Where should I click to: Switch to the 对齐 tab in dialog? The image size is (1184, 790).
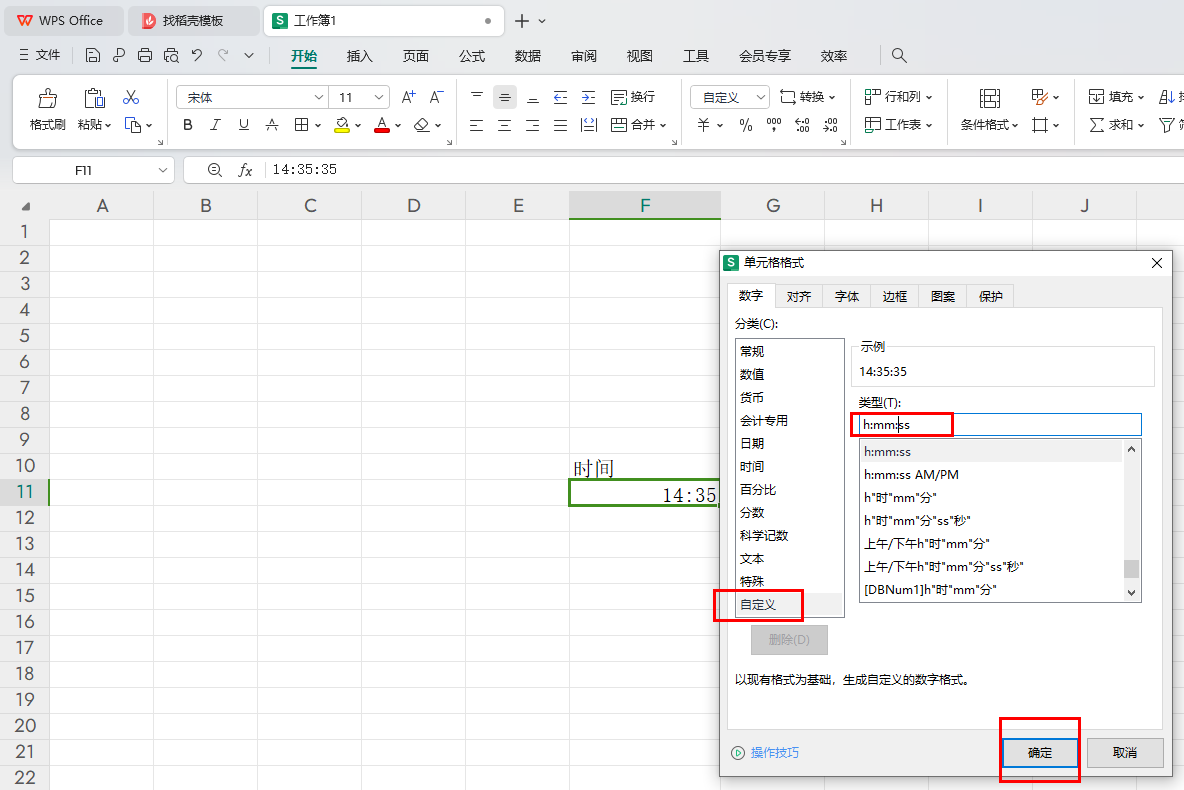pyautogui.click(x=798, y=296)
